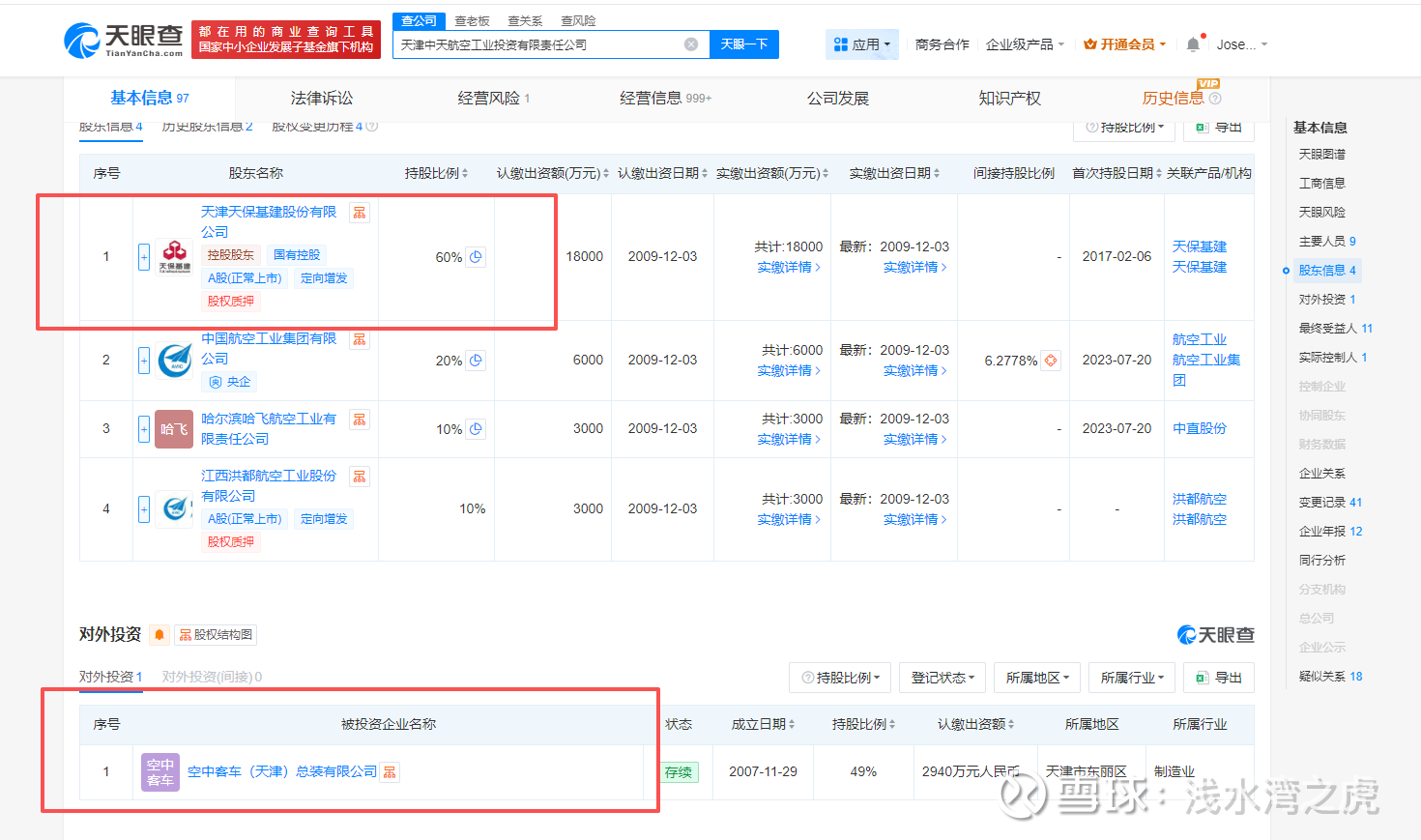Screen dimensions: 1421x840
Task: Open 实缴详情 link for 共计:18000
Action: [x=788, y=268]
